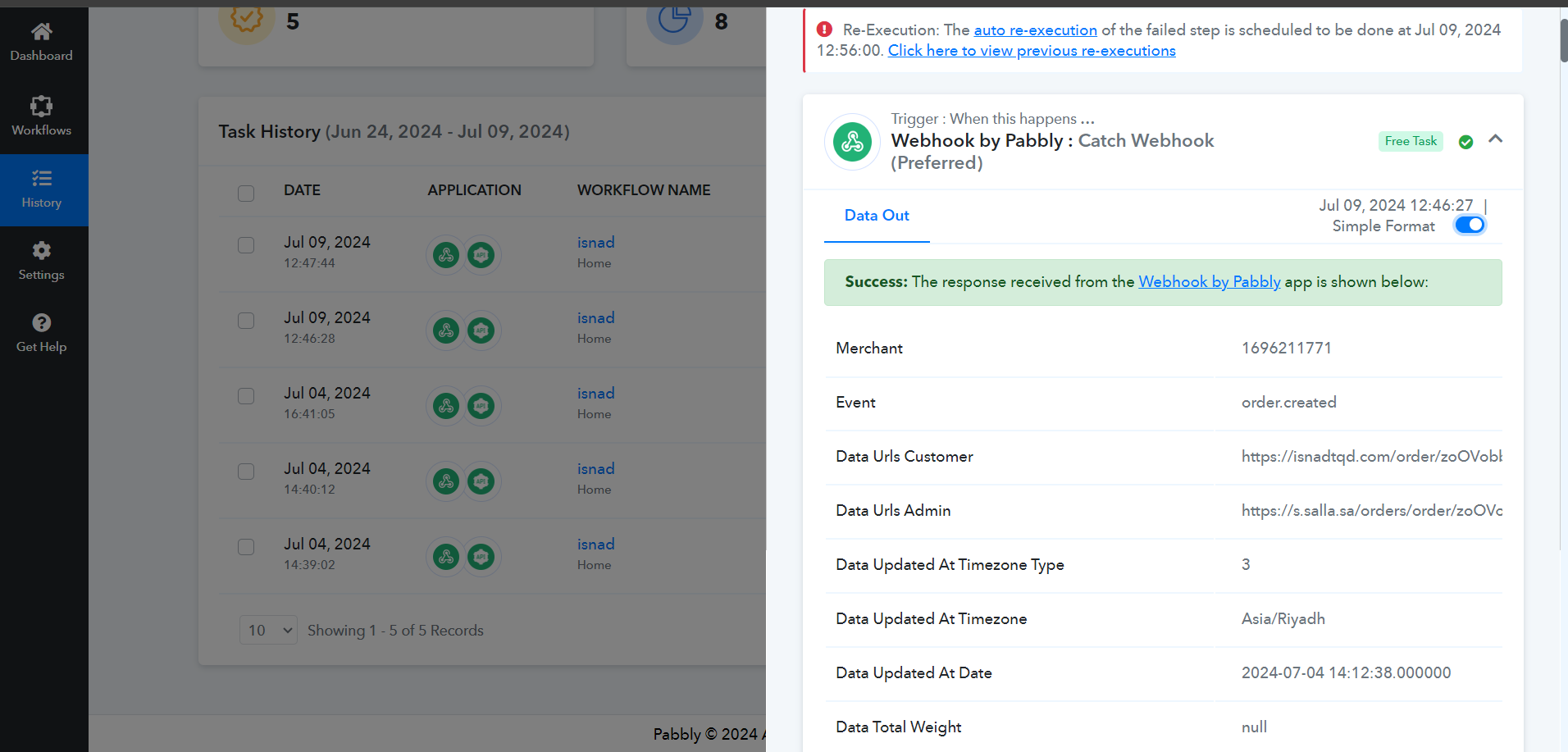The image size is (1568, 752).
Task: Click the green success checkmark icon
Action: coord(1466,142)
